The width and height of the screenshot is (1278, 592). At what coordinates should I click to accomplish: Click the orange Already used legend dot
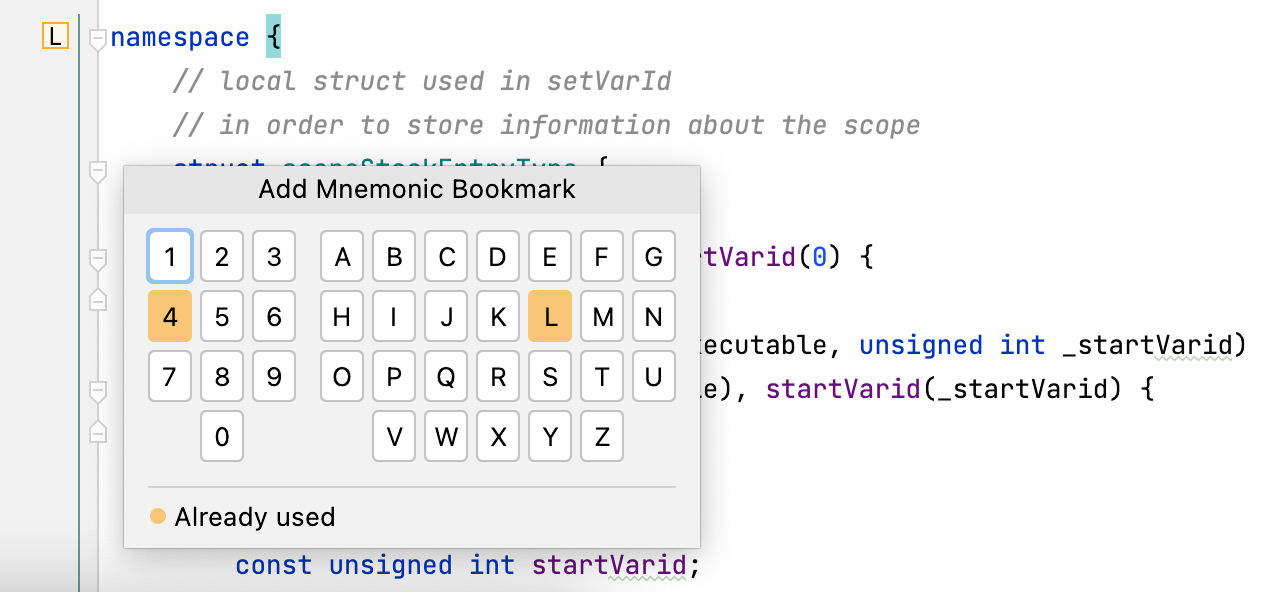[157, 518]
